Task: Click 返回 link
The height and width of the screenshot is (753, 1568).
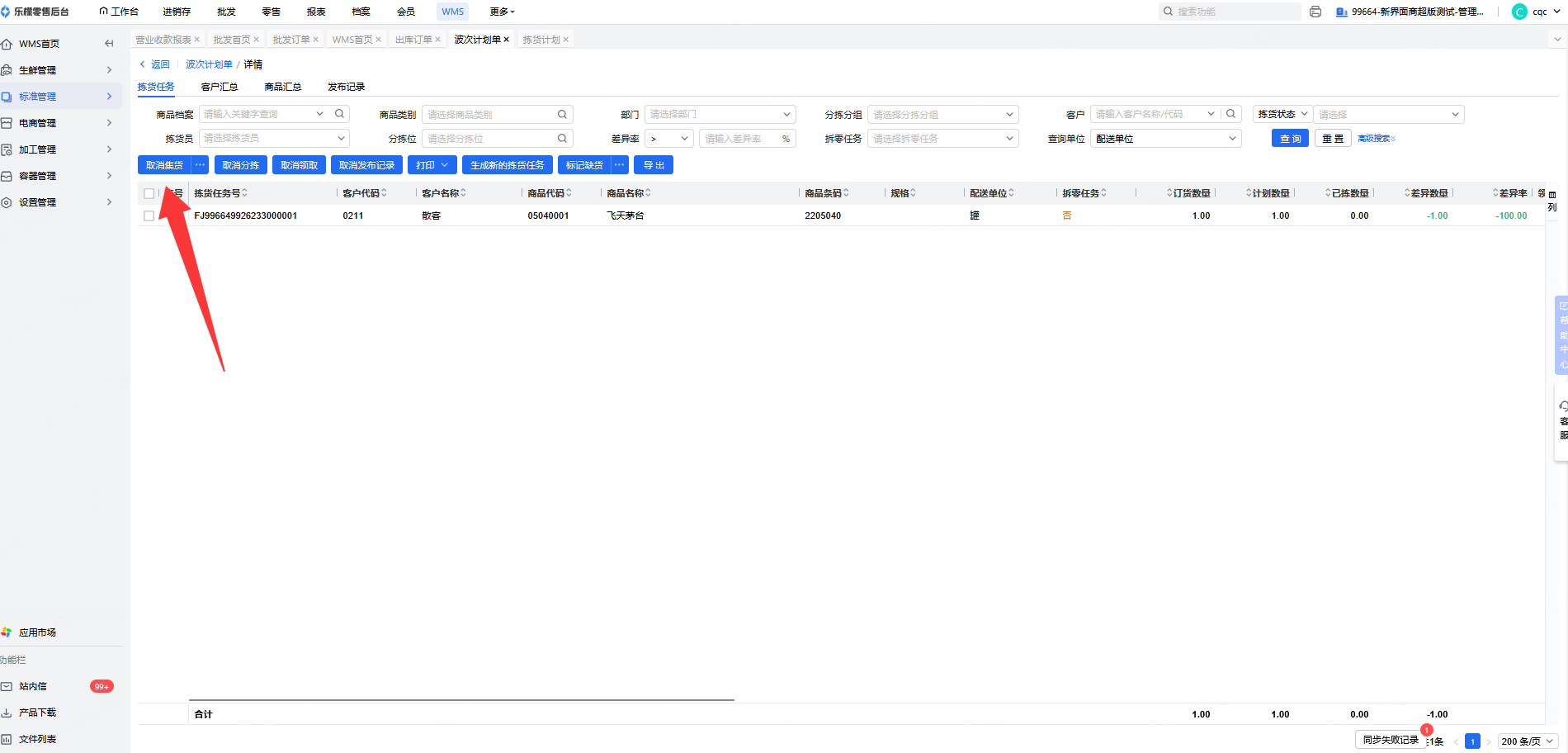Action: (x=154, y=64)
